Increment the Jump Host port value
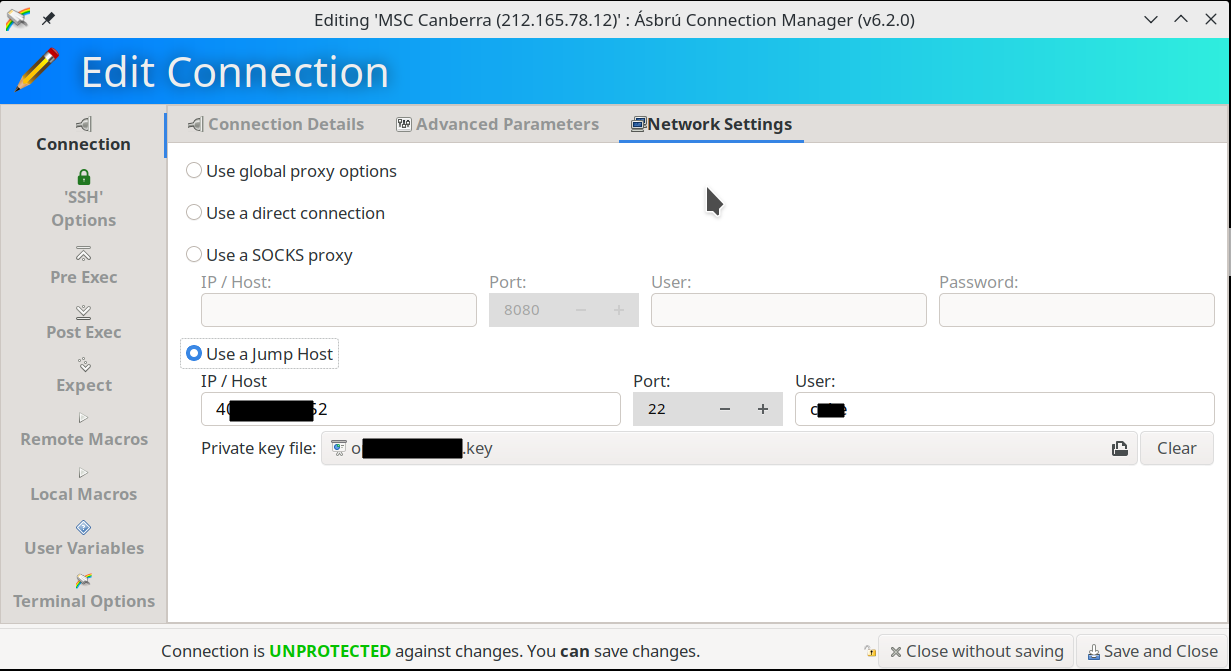 [x=762, y=408]
